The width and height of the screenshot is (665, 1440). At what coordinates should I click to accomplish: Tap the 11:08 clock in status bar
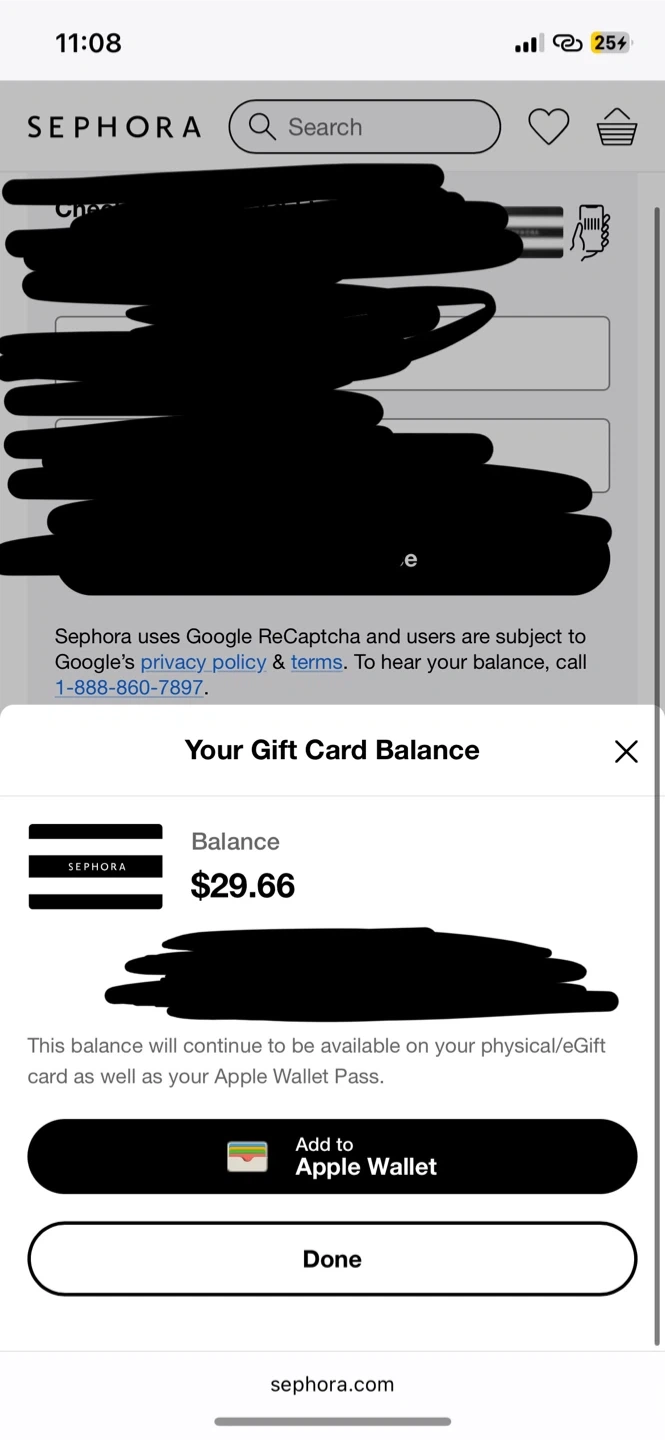pos(88,43)
